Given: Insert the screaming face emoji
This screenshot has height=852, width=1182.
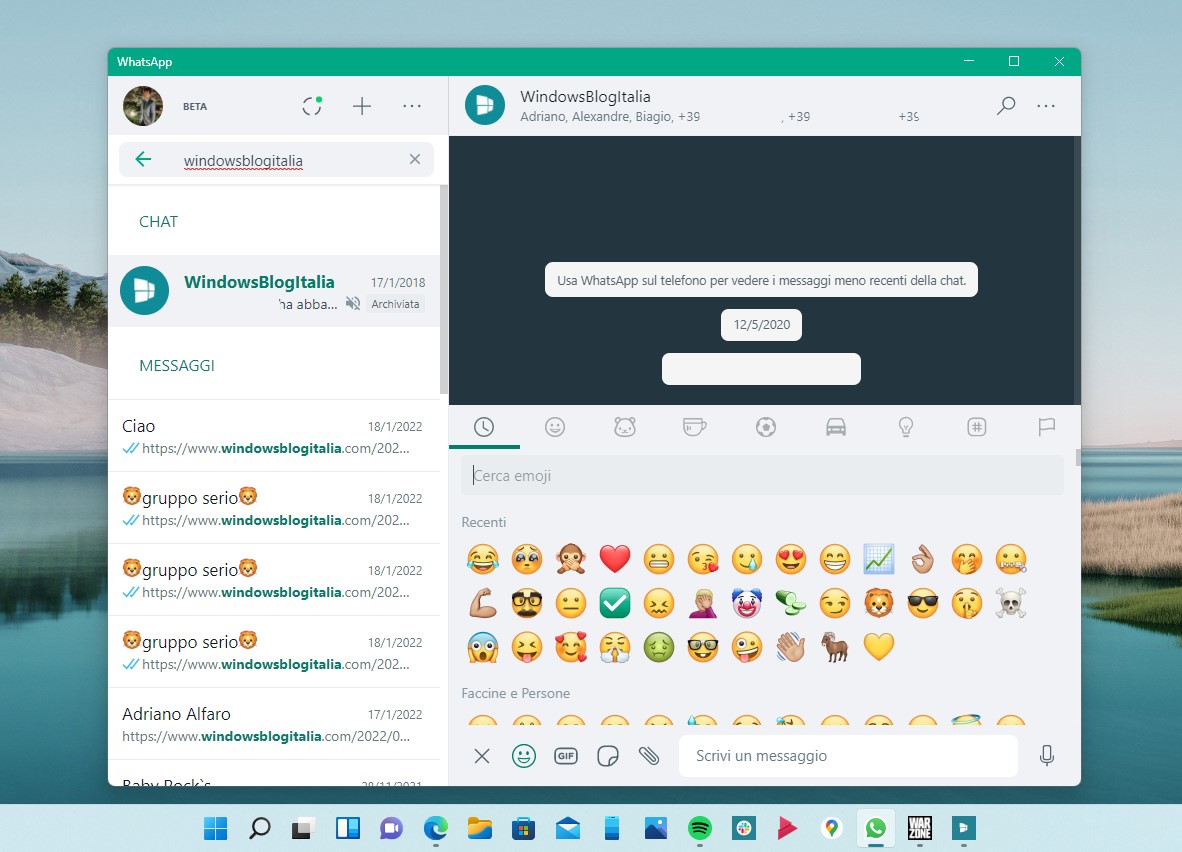Looking at the screenshot, I should [x=482, y=647].
